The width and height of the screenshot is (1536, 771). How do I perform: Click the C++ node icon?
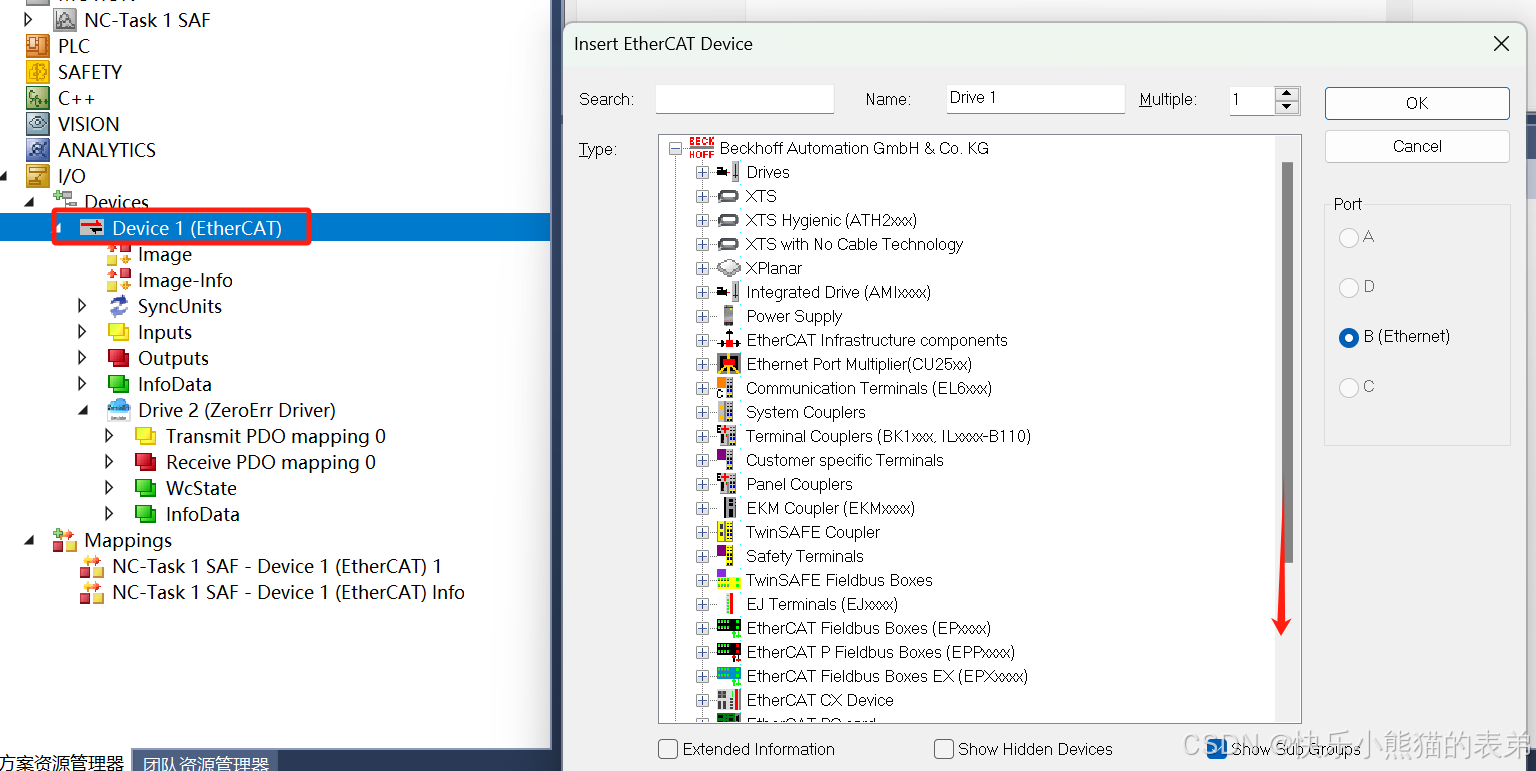pyautogui.click(x=38, y=98)
